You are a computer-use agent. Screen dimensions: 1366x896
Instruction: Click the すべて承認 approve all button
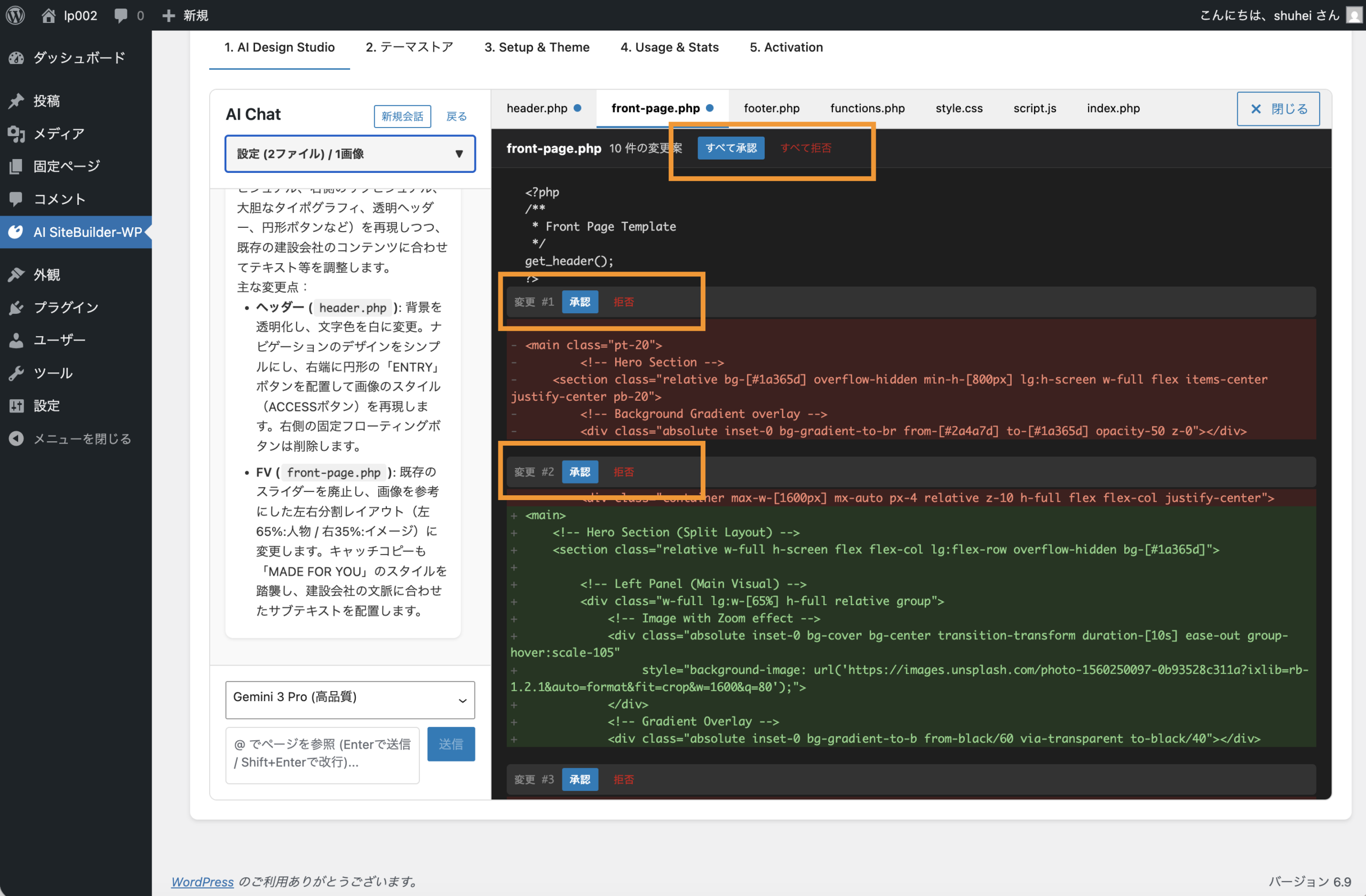[730, 148]
